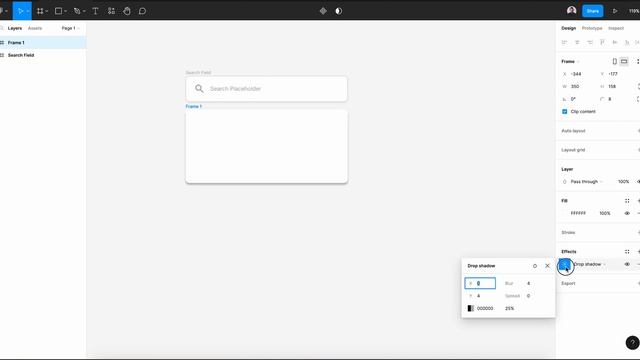The height and width of the screenshot is (360, 640).
Task: Open Fill style grid icon
Action: (627, 200)
